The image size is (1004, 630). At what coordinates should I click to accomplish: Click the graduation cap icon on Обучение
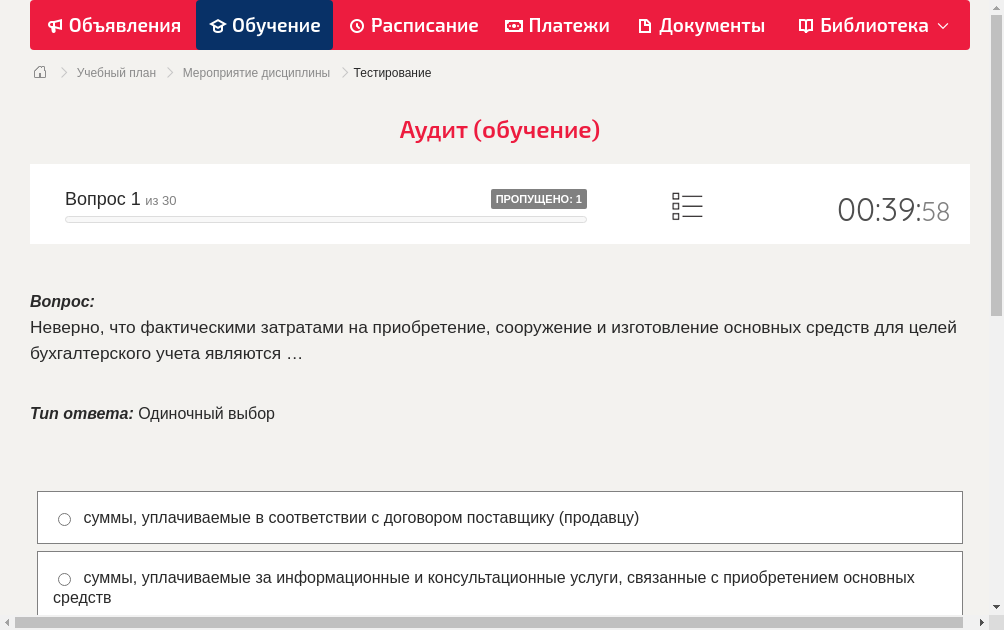pos(220,25)
